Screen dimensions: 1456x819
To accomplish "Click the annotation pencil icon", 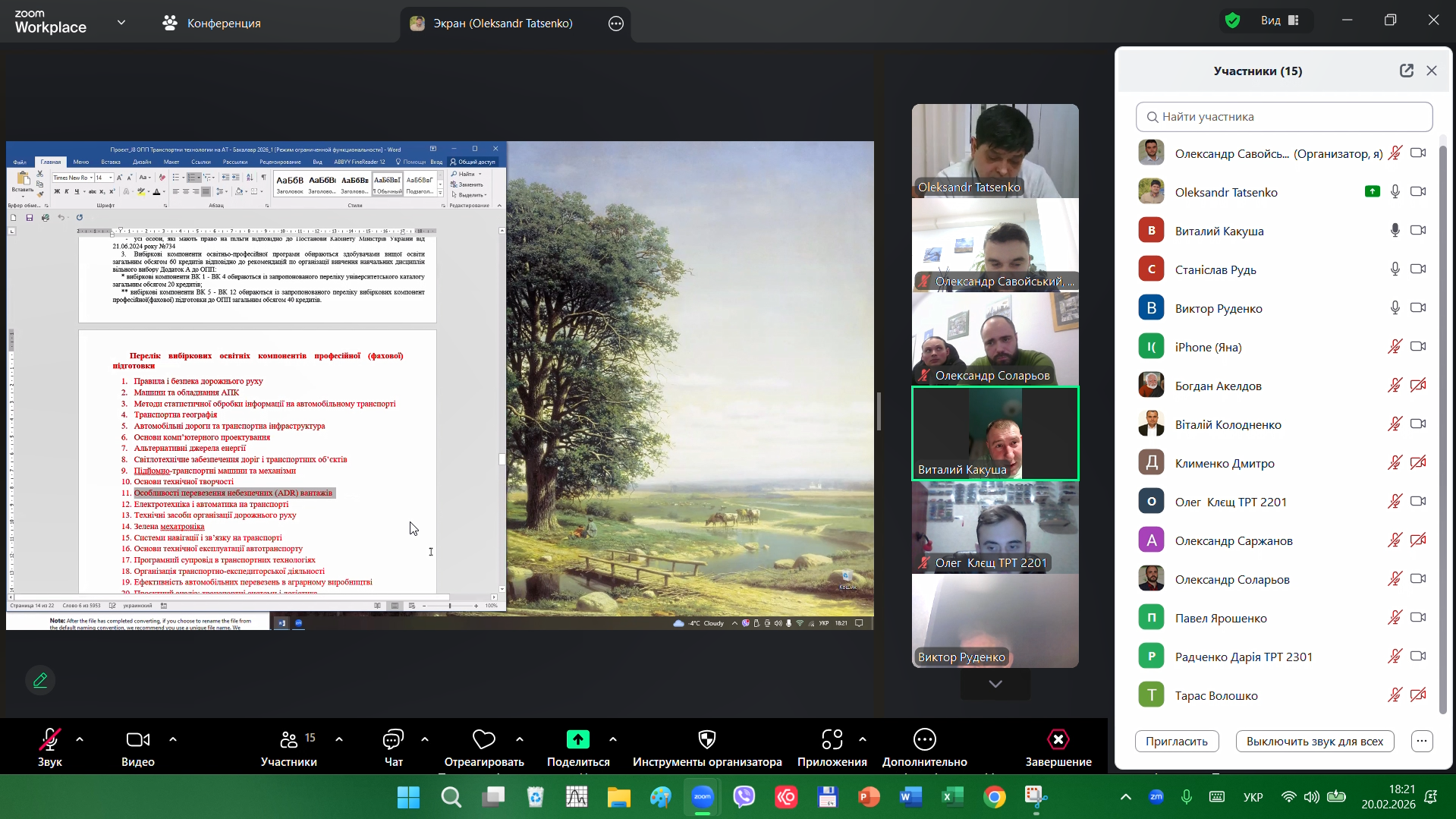I will click(x=40, y=680).
